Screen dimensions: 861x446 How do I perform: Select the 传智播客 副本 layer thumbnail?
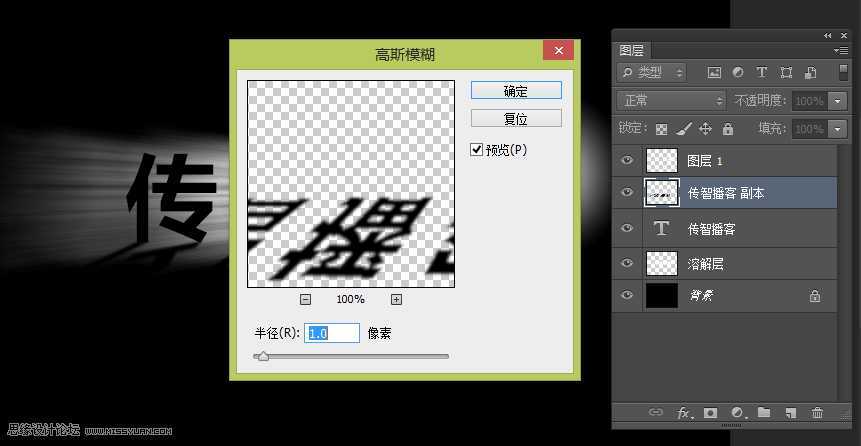pos(662,193)
